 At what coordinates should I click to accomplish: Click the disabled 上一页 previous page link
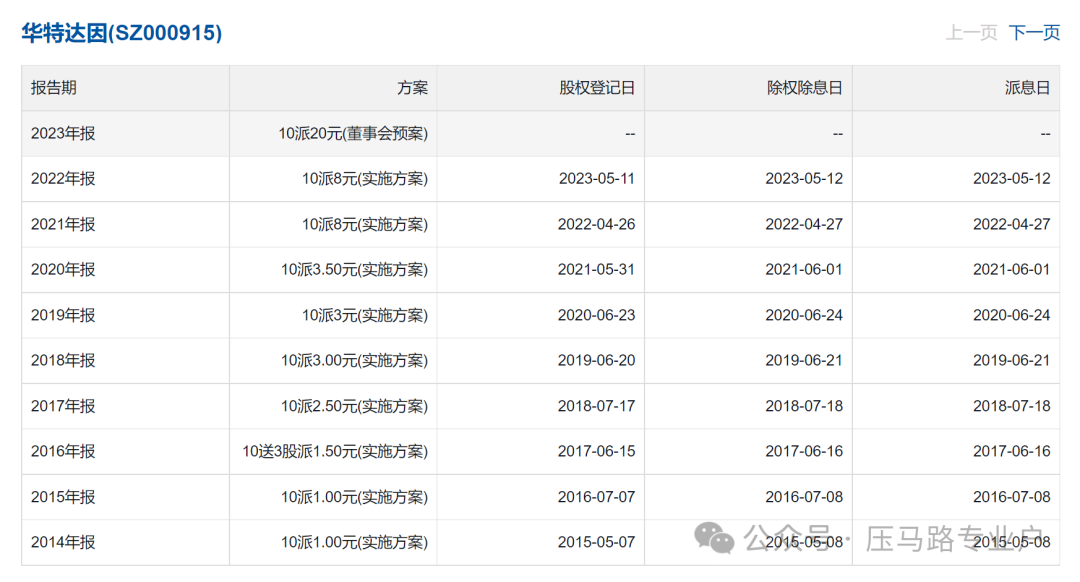[x=971, y=33]
